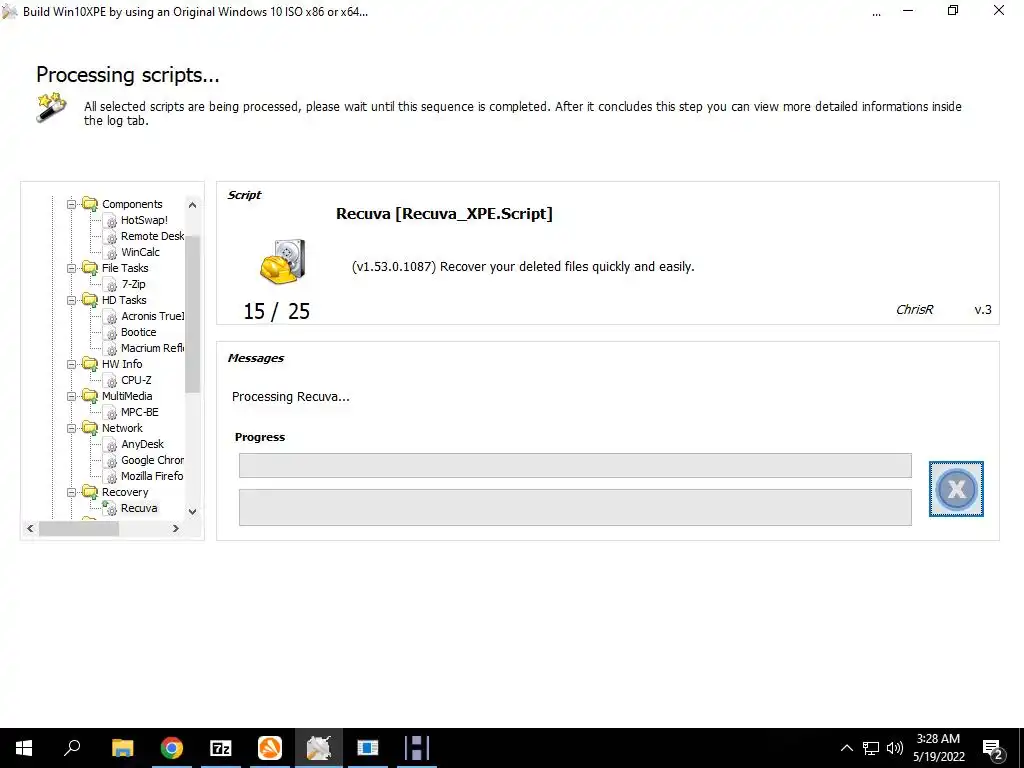Click the MPC-BE script icon
Image resolution: width=1024 pixels, height=768 pixels.
click(x=110, y=413)
